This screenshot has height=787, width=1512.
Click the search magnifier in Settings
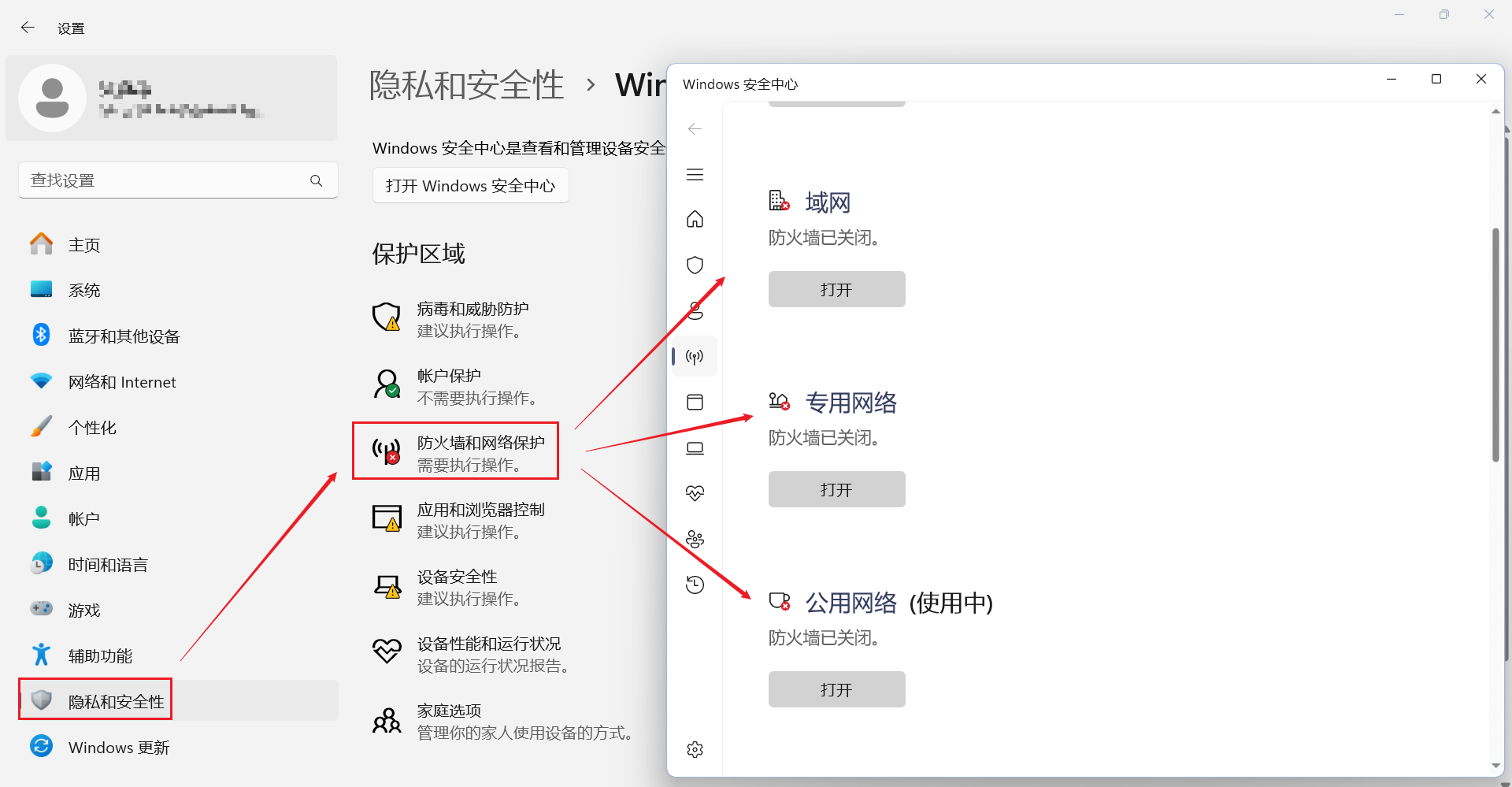(317, 180)
